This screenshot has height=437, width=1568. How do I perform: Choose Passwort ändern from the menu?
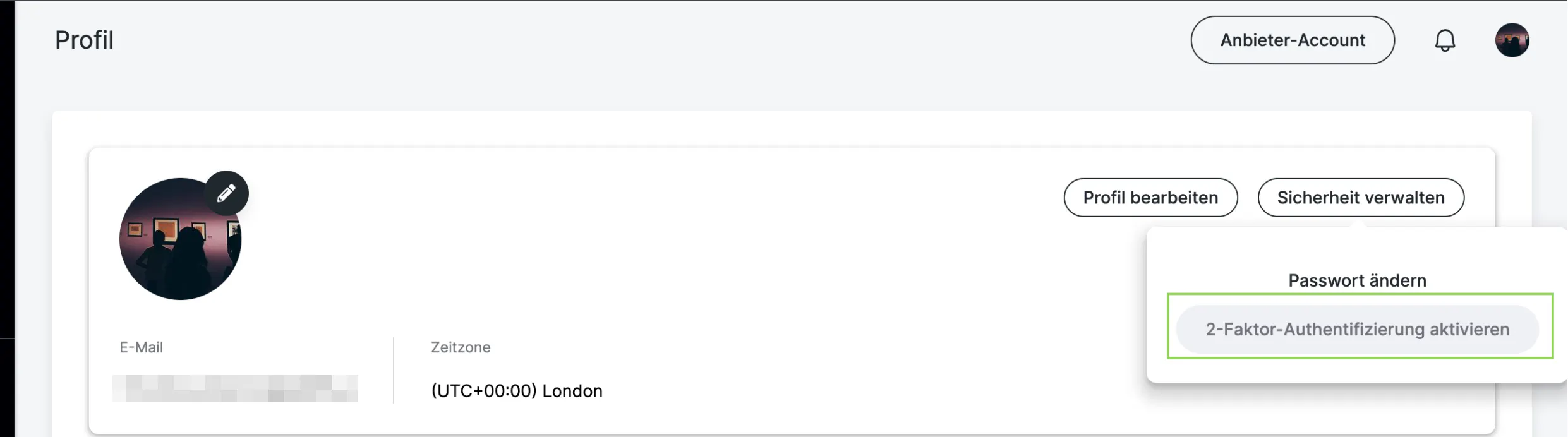click(1357, 280)
